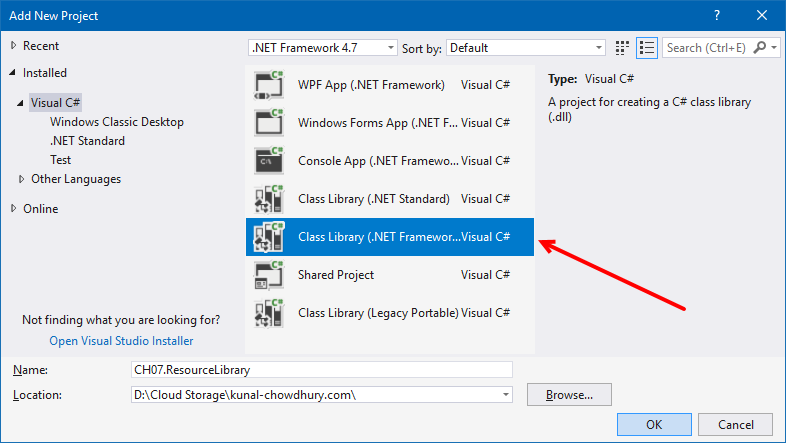Click the Name field containing CH07.ResourceLibrary
786x443 pixels.
(x=322, y=370)
